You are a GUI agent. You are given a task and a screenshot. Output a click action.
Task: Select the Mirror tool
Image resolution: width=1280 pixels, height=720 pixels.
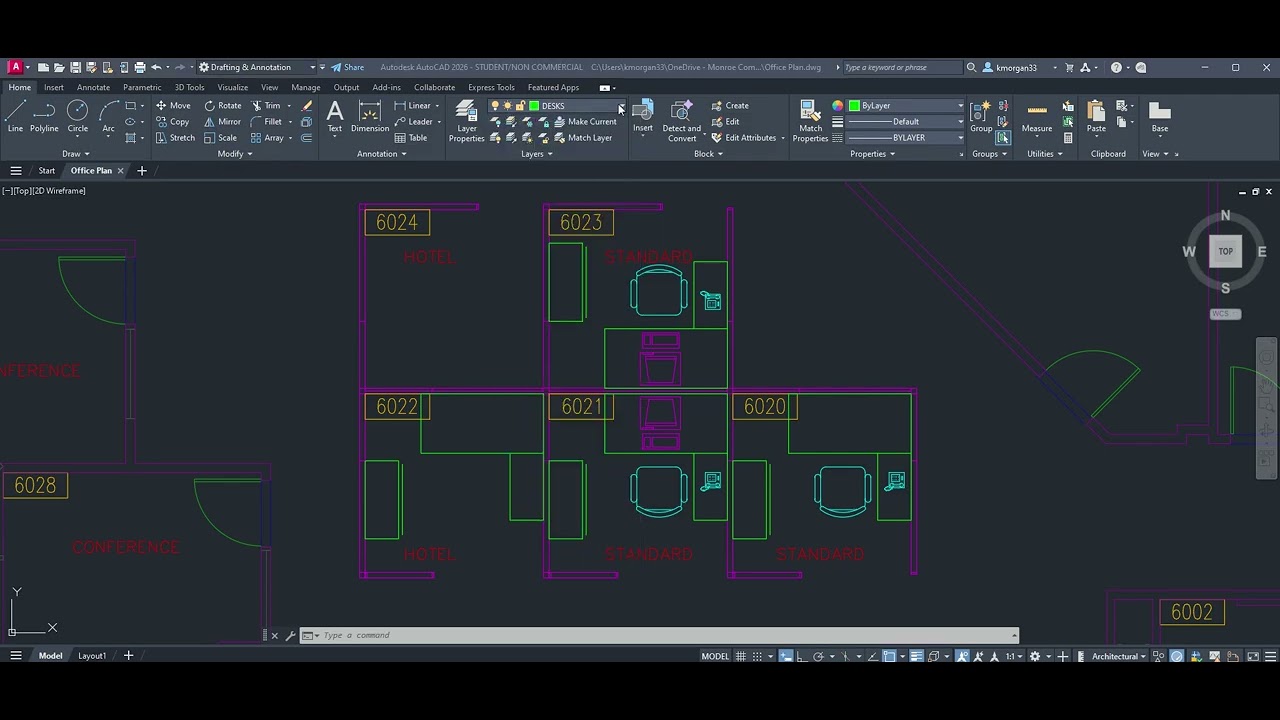222,122
